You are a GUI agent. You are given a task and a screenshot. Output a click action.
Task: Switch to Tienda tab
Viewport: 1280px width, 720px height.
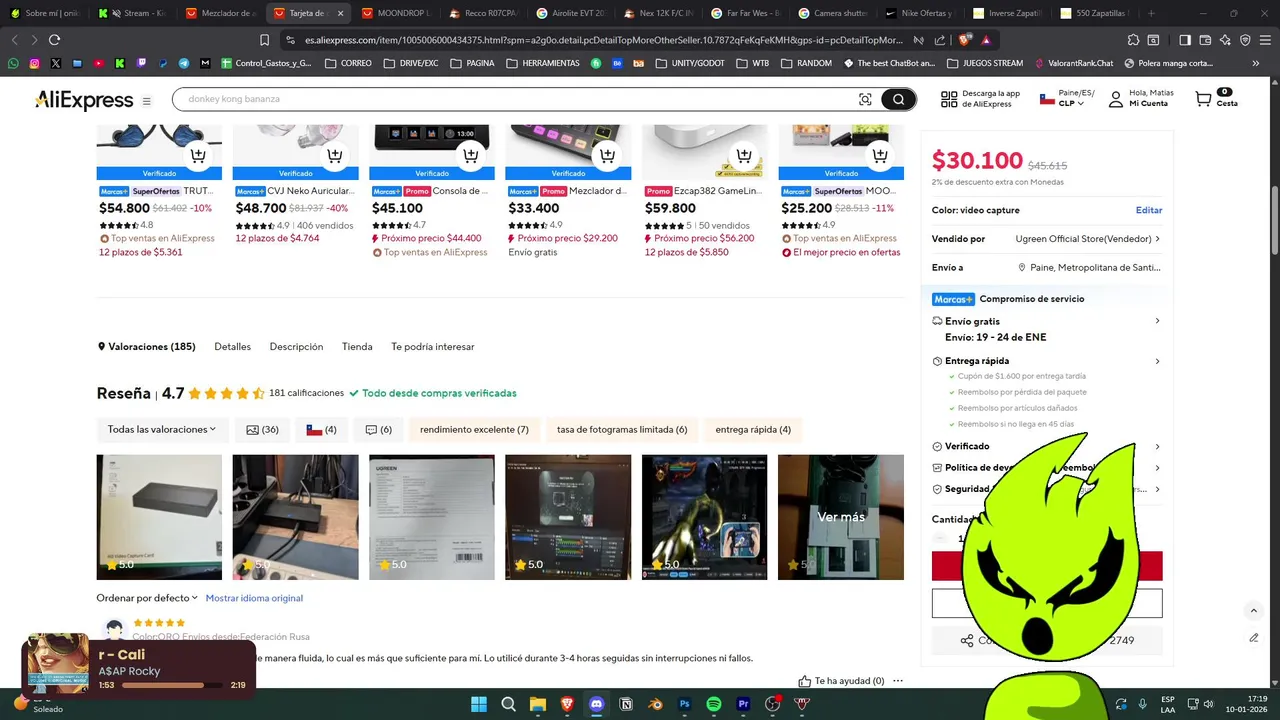[357, 347]
